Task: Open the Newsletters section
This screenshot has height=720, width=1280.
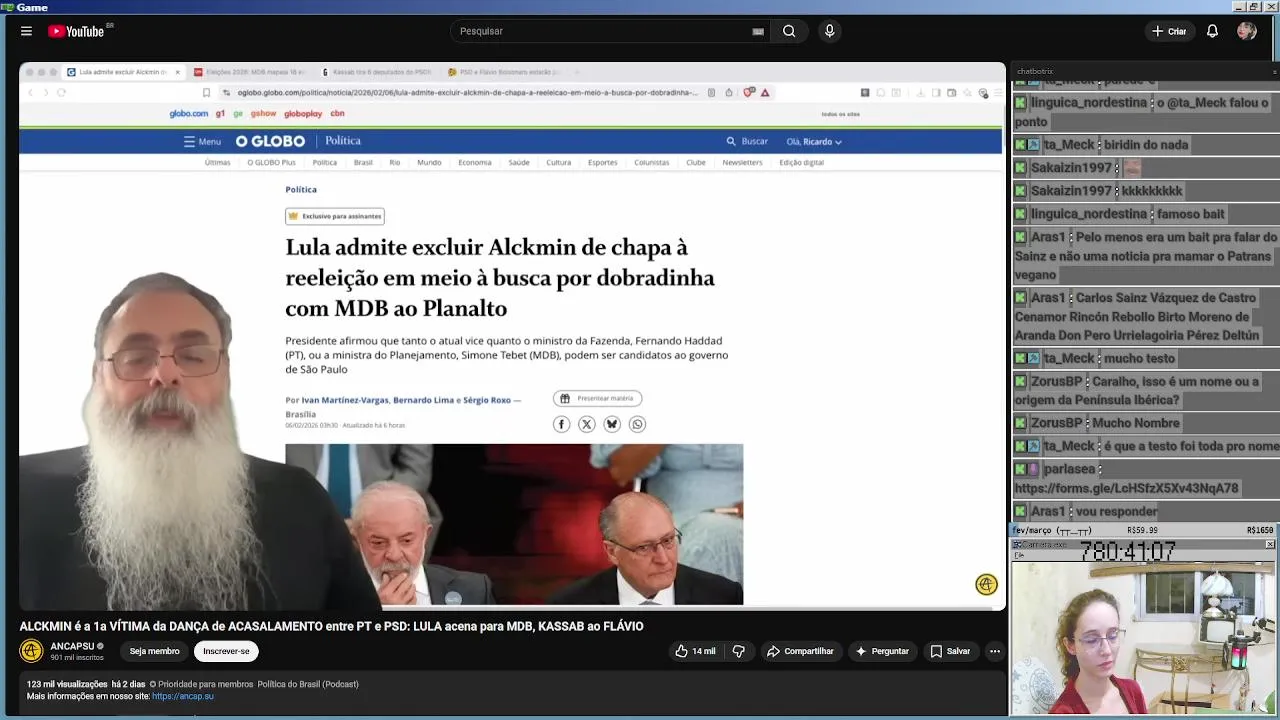Action: [742, 162]
